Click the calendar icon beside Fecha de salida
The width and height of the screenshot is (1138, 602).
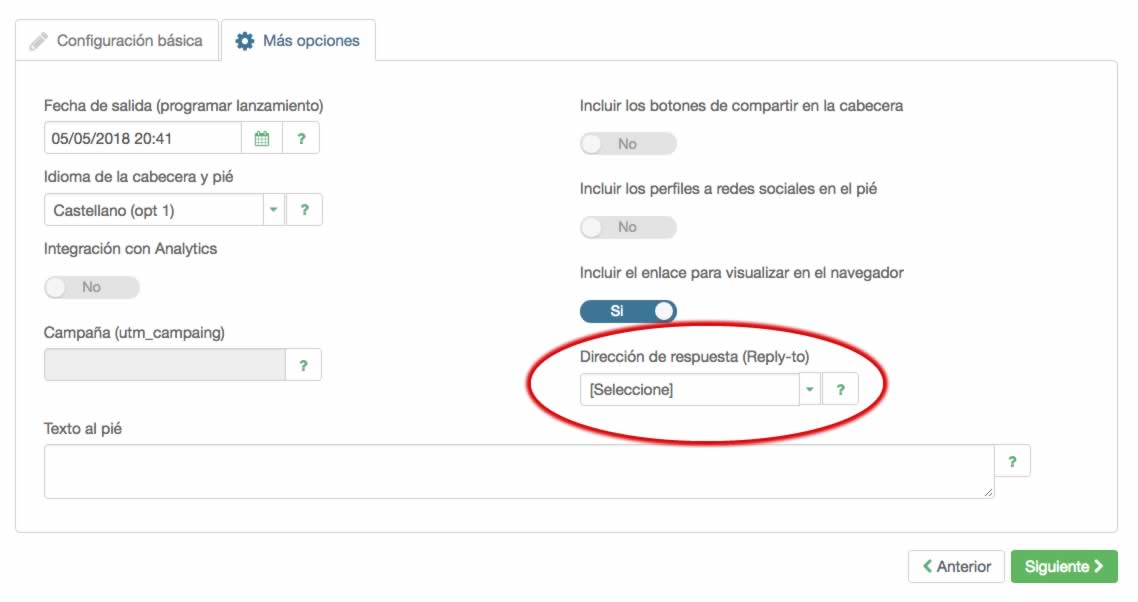[262, 139]
